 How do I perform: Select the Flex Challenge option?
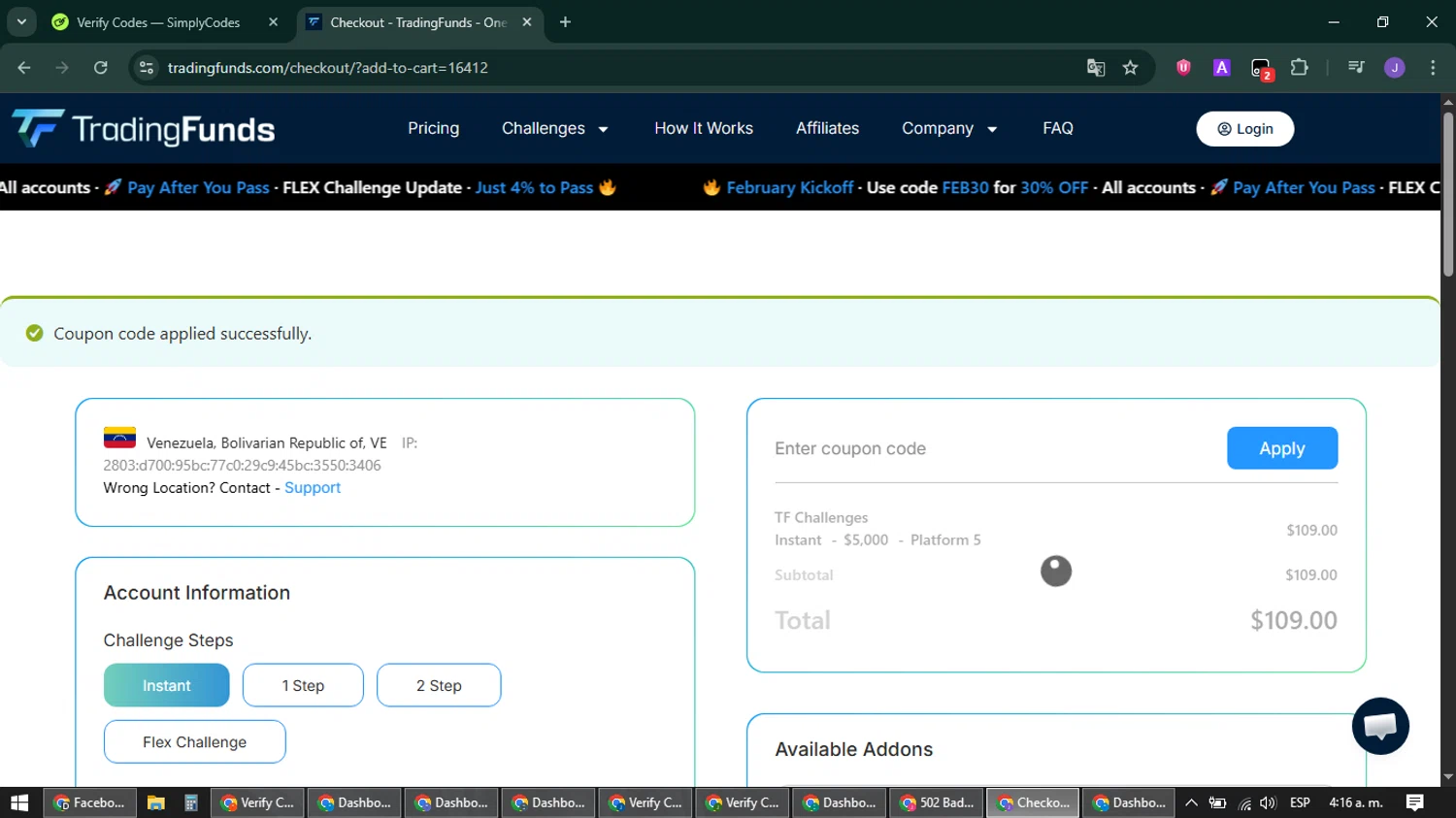[194, 741]
